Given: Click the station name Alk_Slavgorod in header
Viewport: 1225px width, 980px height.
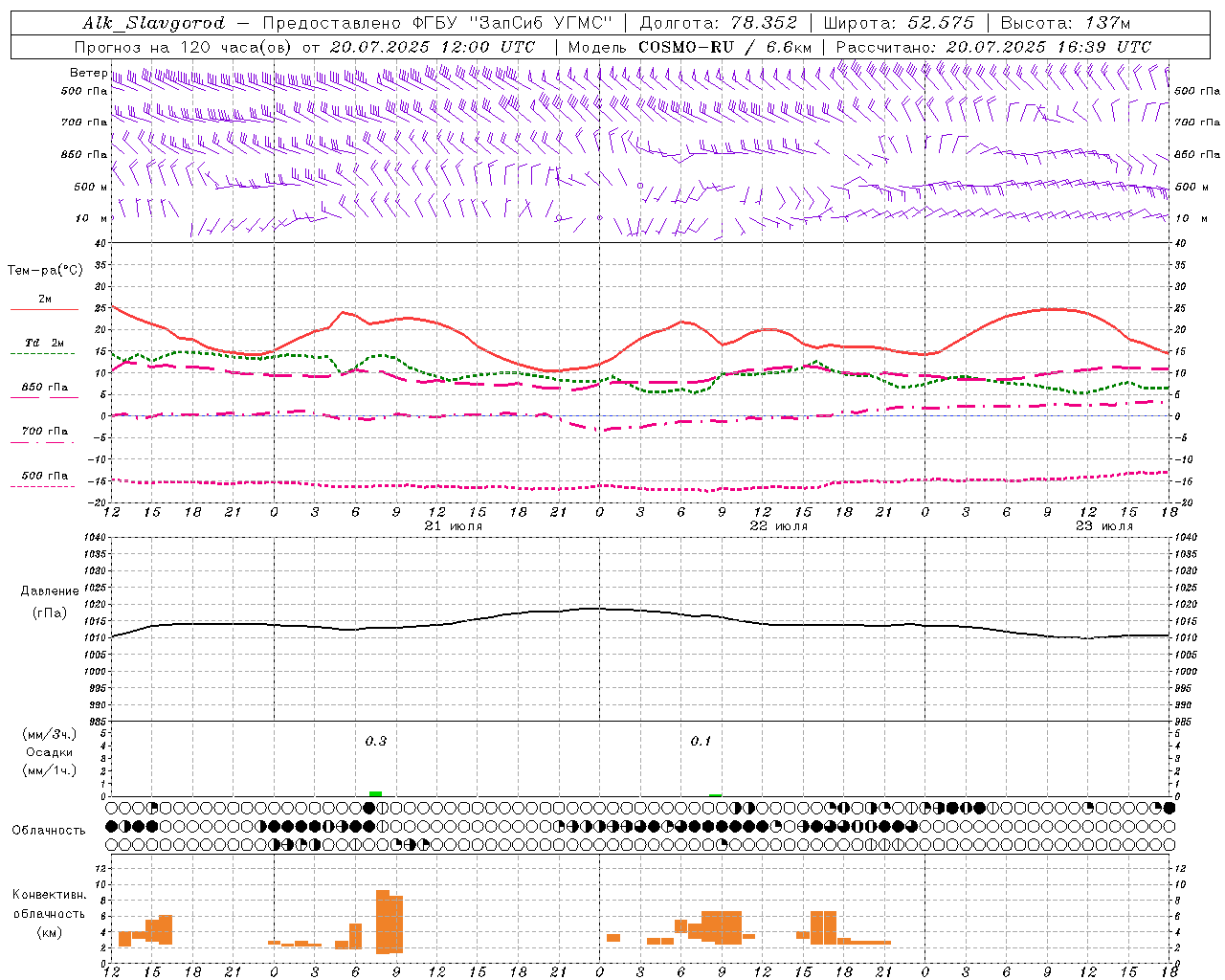Looking at the screenshot, I should click(154, 23).
